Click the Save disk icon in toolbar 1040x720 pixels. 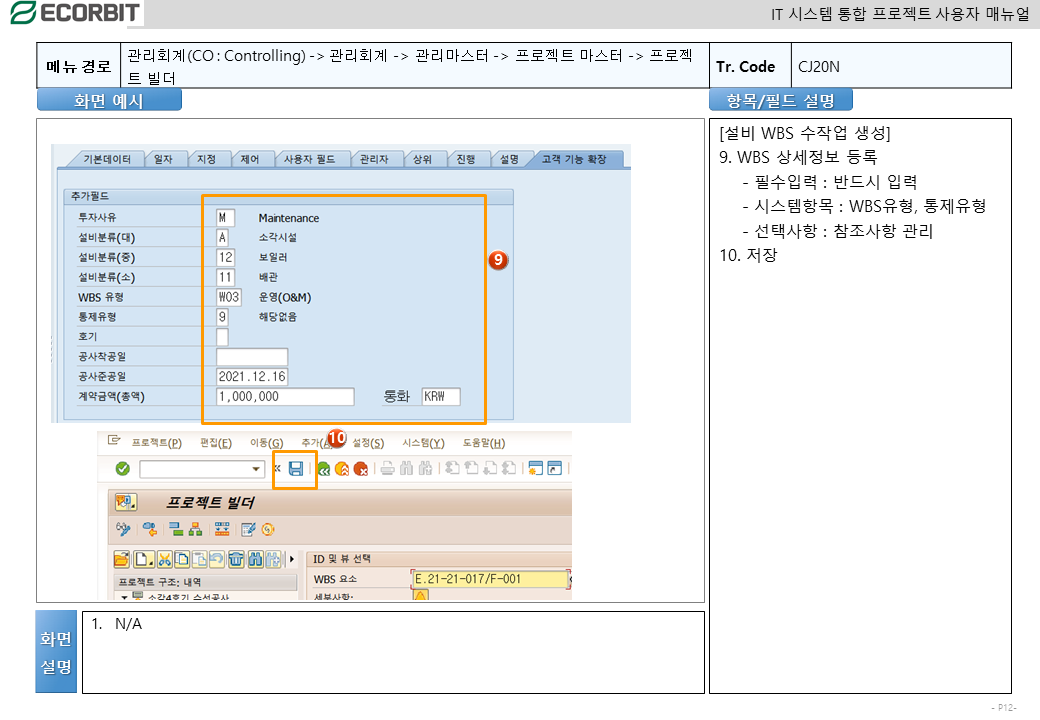tap(296, 469)
